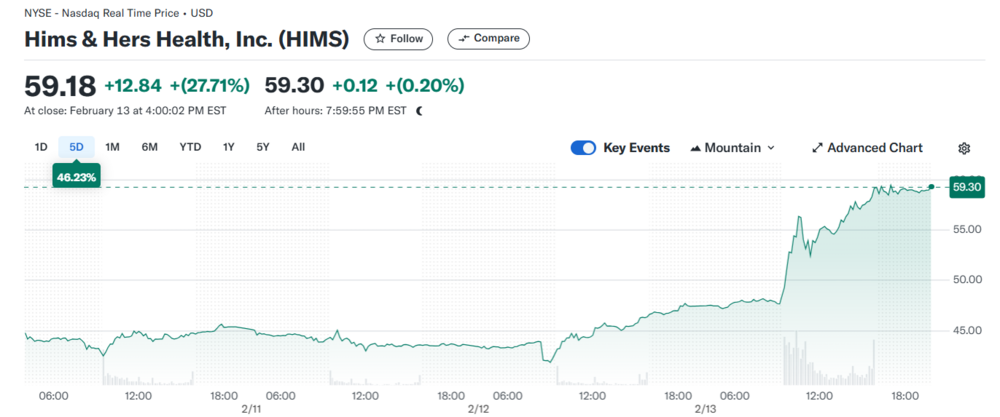
Task: Expand the Mountain dropdown chevron
Action: pos(771,148)
